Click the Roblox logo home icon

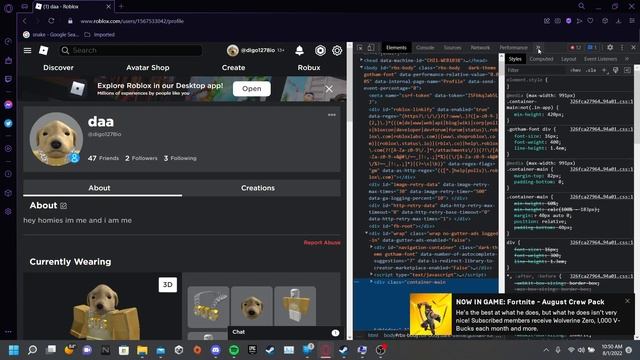(x=43, y=50)
